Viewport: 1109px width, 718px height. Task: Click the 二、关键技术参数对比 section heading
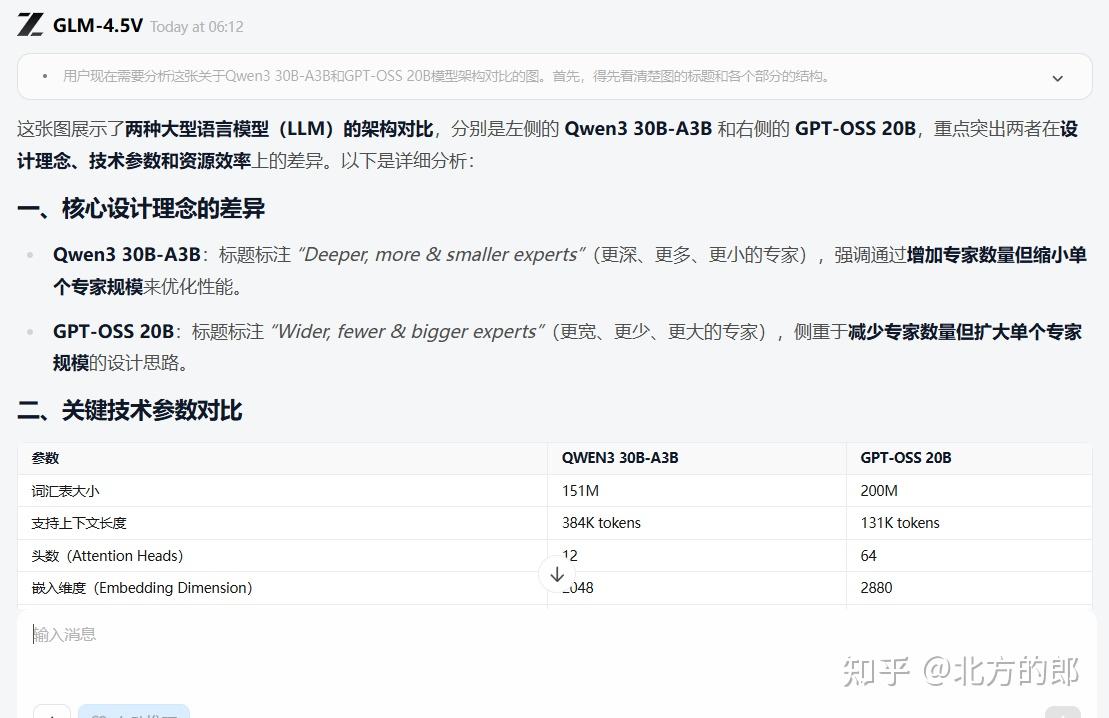point(131,411)
